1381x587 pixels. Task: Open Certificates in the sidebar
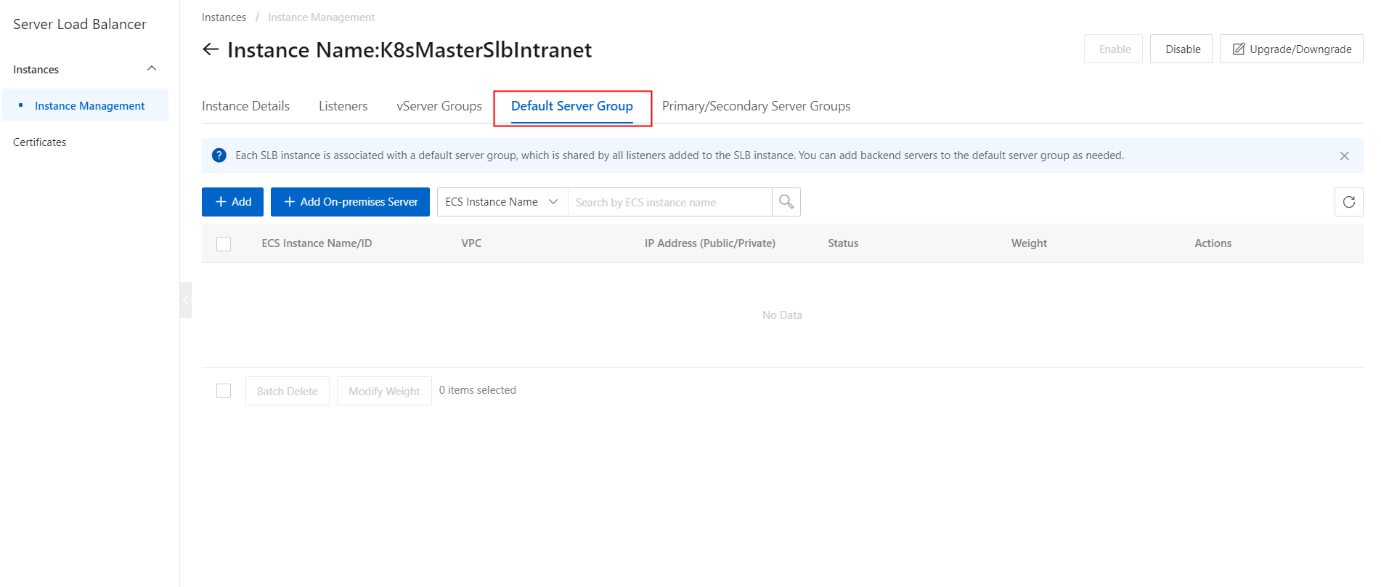(40, 142)
